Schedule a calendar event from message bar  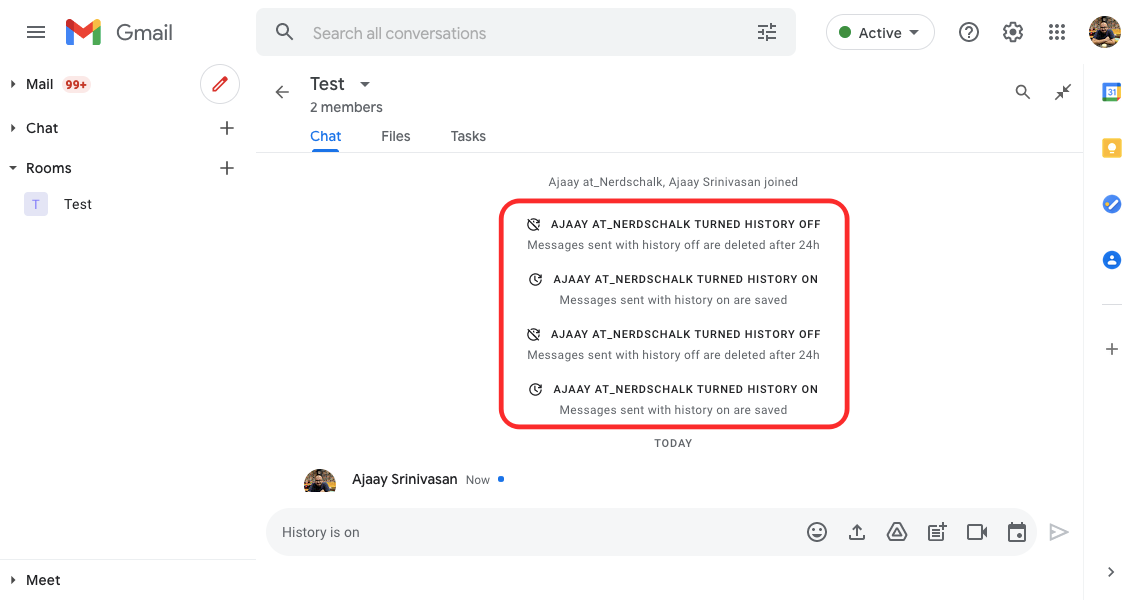(x=1017, y=532)
